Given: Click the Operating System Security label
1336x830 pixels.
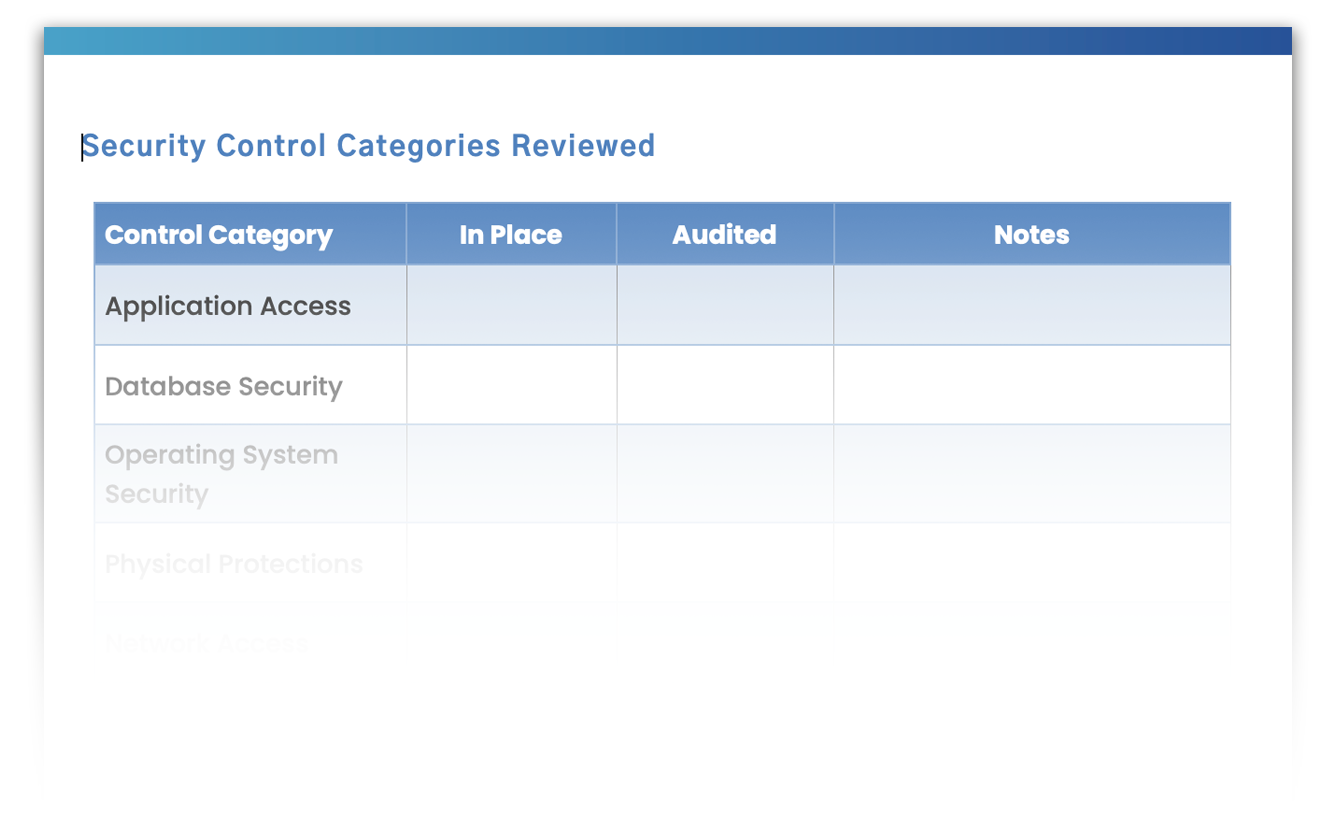Looking at the screenshot, I should pyautogui.click(x=221, y=474).
